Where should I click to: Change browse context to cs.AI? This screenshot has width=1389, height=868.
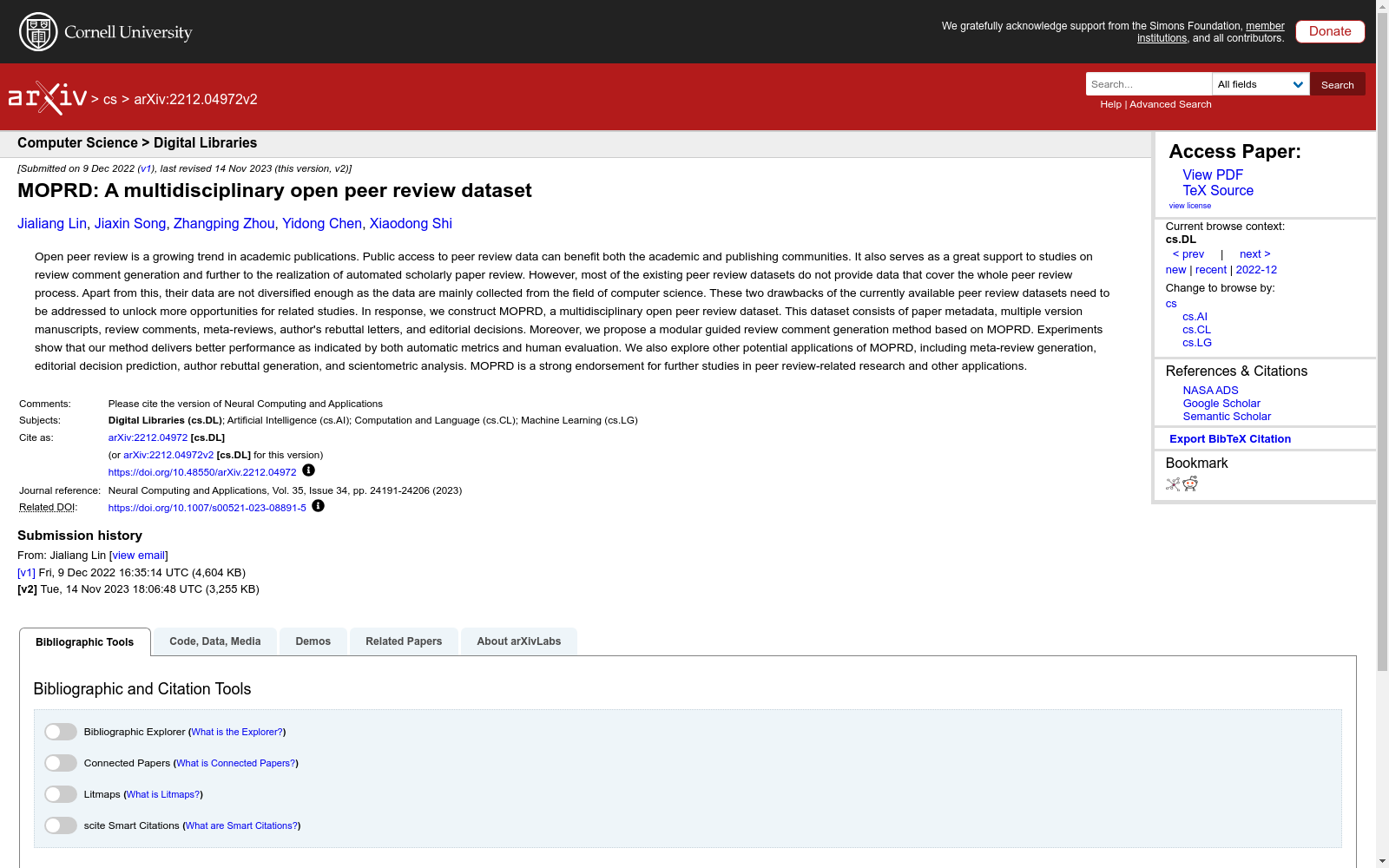point(1195,317)
